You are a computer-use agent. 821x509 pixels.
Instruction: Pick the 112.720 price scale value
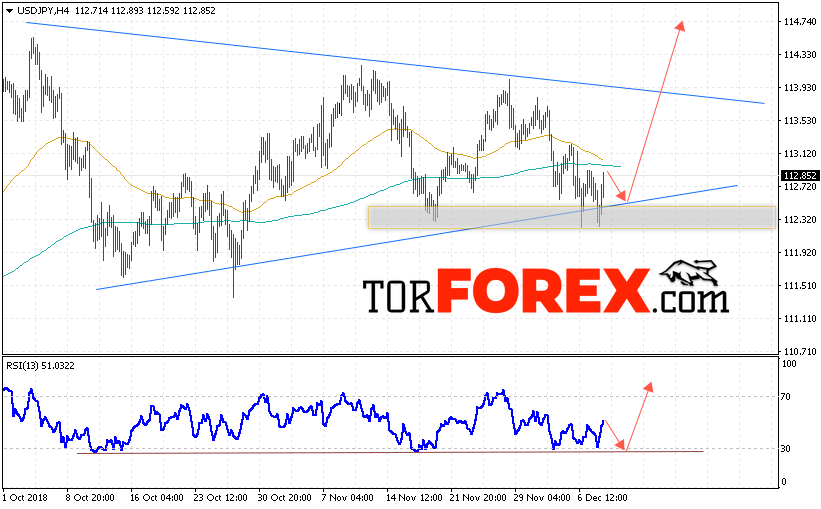(800, 186)
